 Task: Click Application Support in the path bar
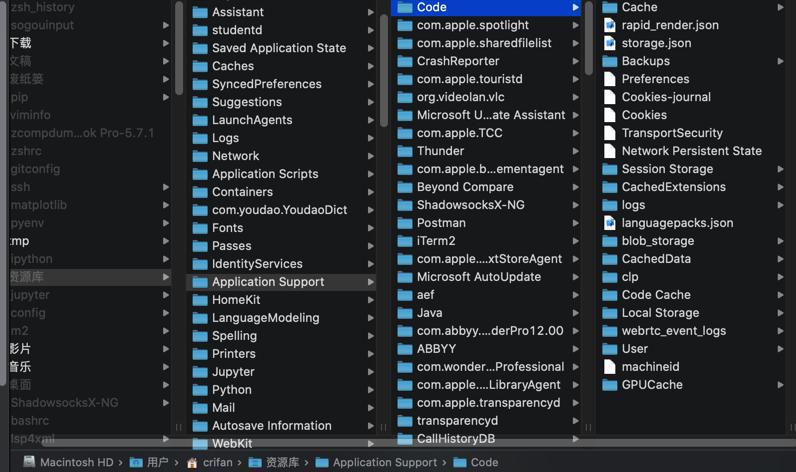385,462
